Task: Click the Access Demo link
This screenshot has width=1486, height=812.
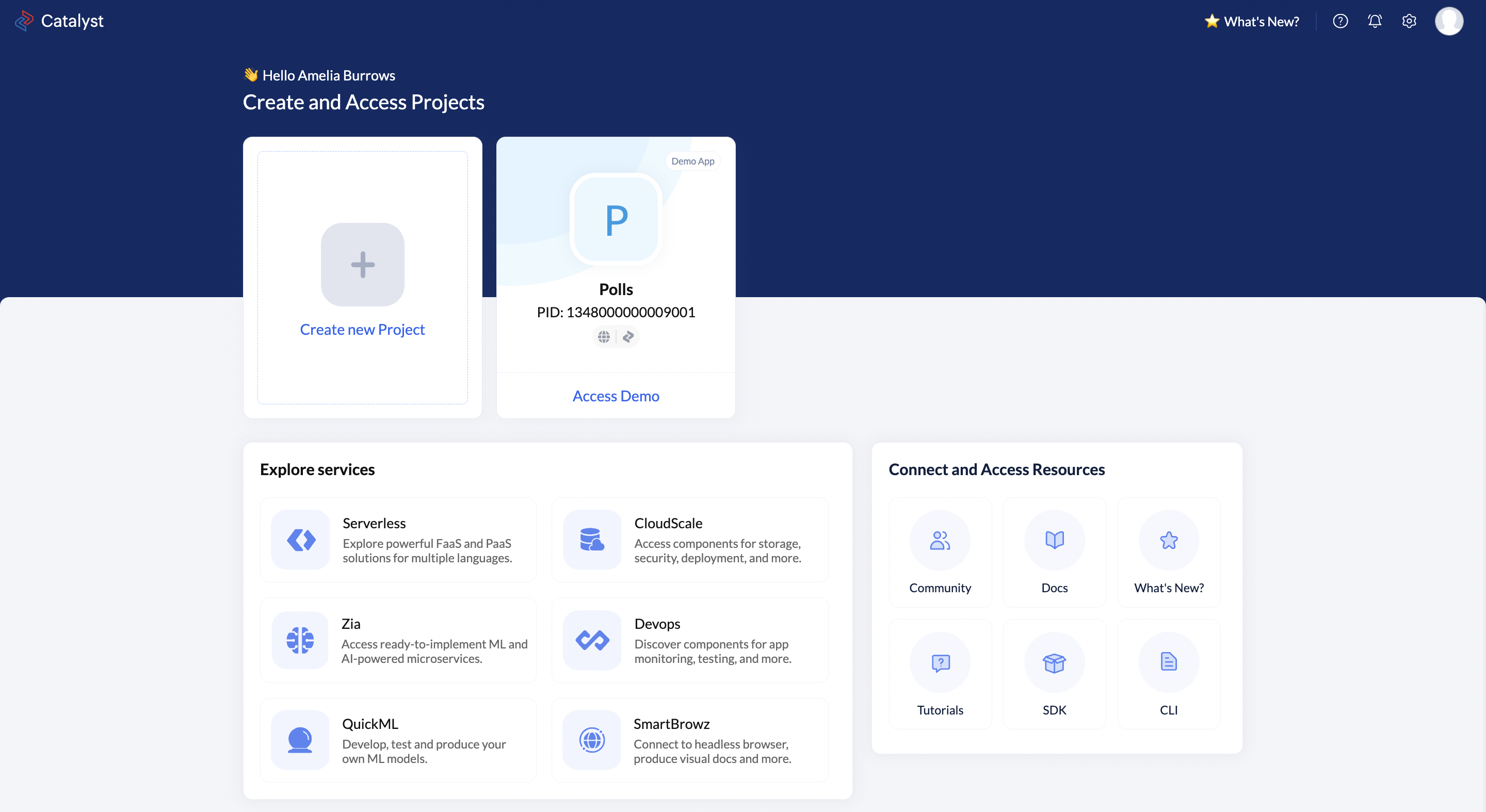Action: click(x=616, y=396)
